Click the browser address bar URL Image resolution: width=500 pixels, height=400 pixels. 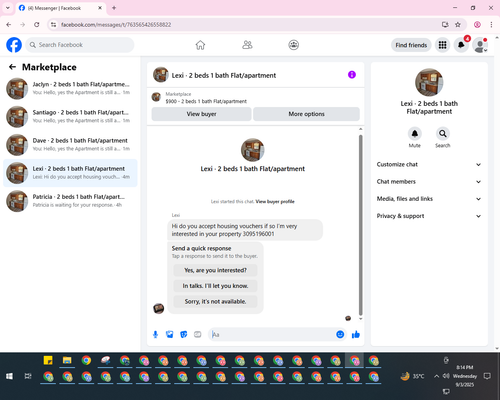(116, 25)
